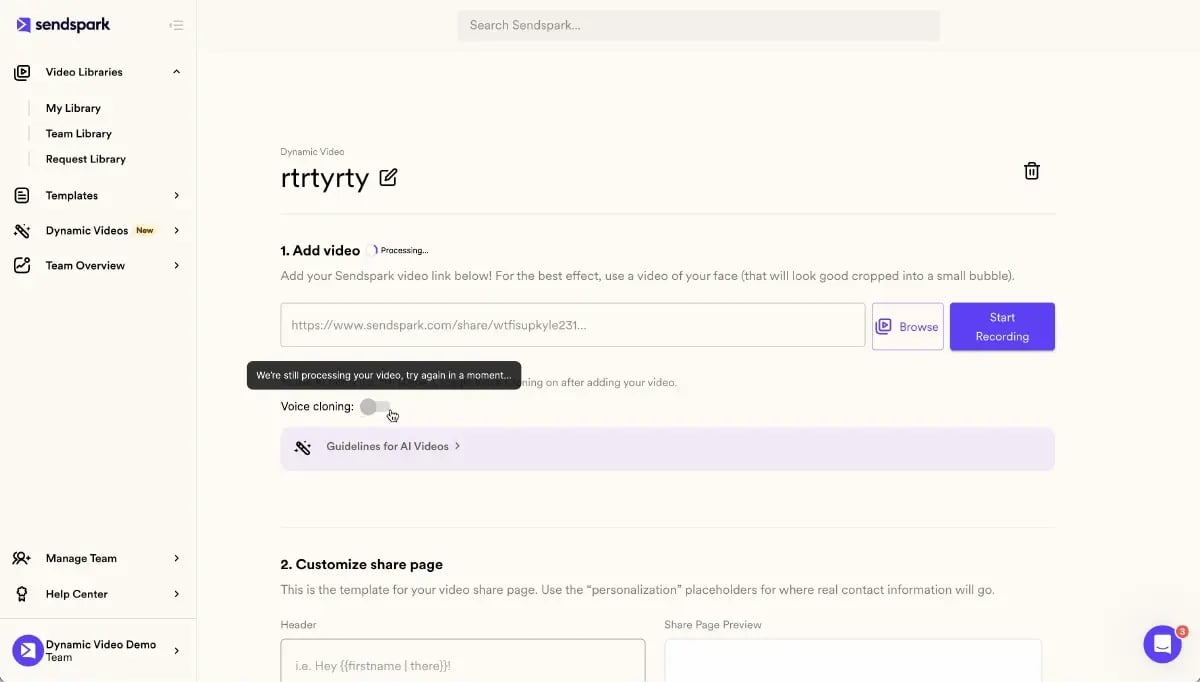1200x682 pixels.
Task: Select Request Library in the sidebar
Action: [85, 158]
